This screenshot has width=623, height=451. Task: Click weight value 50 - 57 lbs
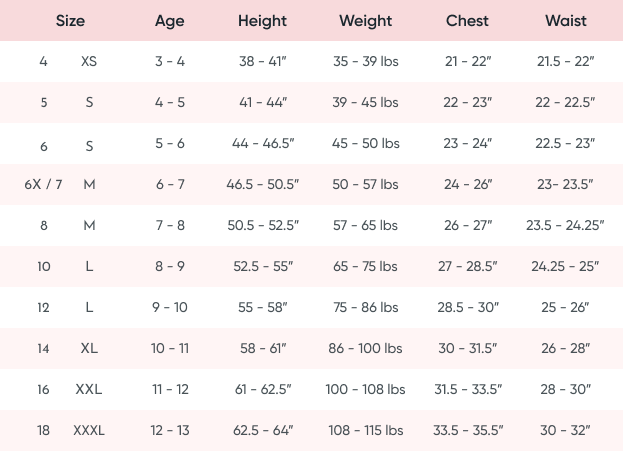coord(366,185)
